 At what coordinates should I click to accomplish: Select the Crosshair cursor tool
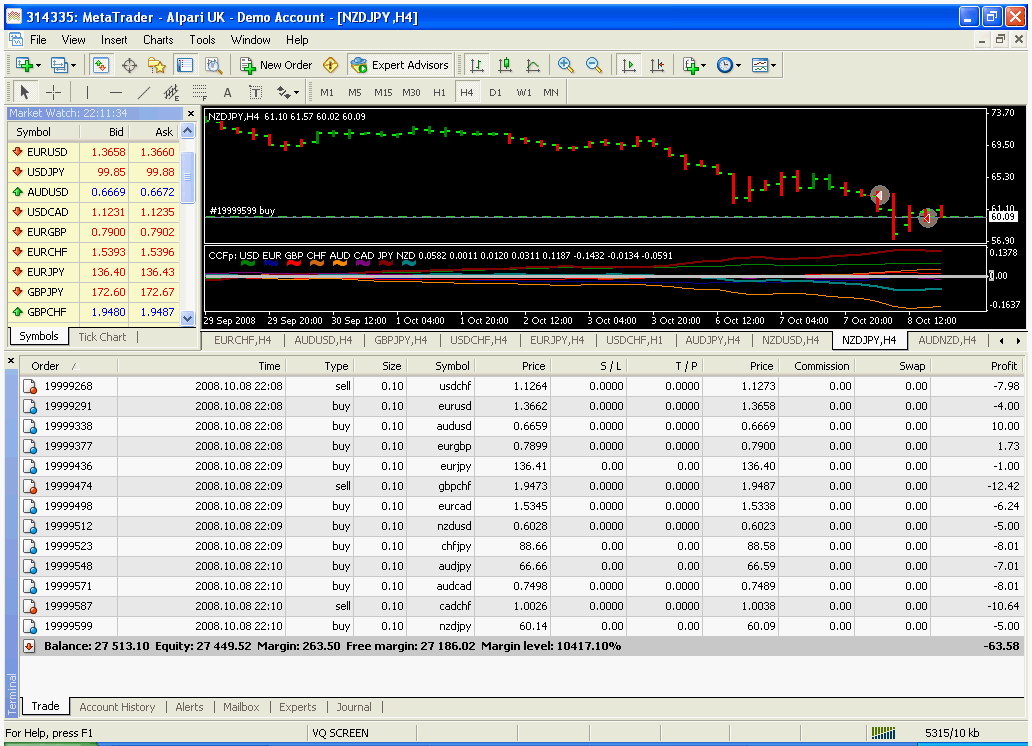pyautogui.click(x=53, y=92)
